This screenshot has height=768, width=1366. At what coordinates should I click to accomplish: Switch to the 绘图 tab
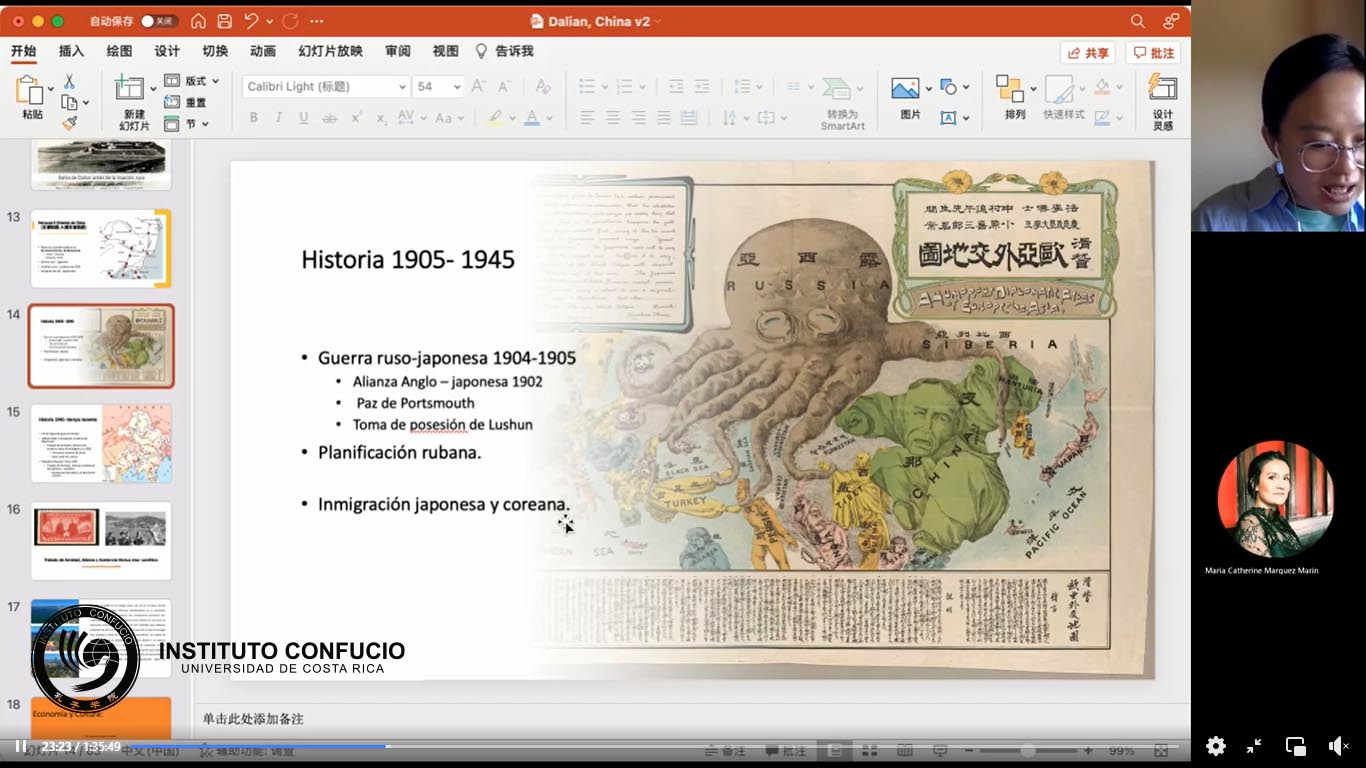pos(119,51)
